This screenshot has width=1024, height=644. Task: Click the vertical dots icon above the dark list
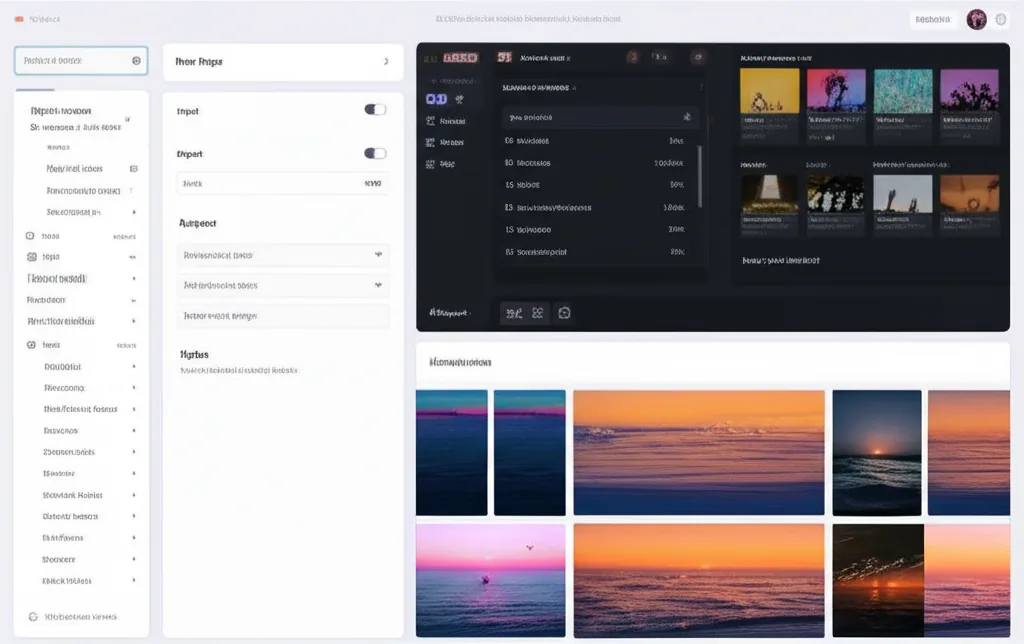701,88
